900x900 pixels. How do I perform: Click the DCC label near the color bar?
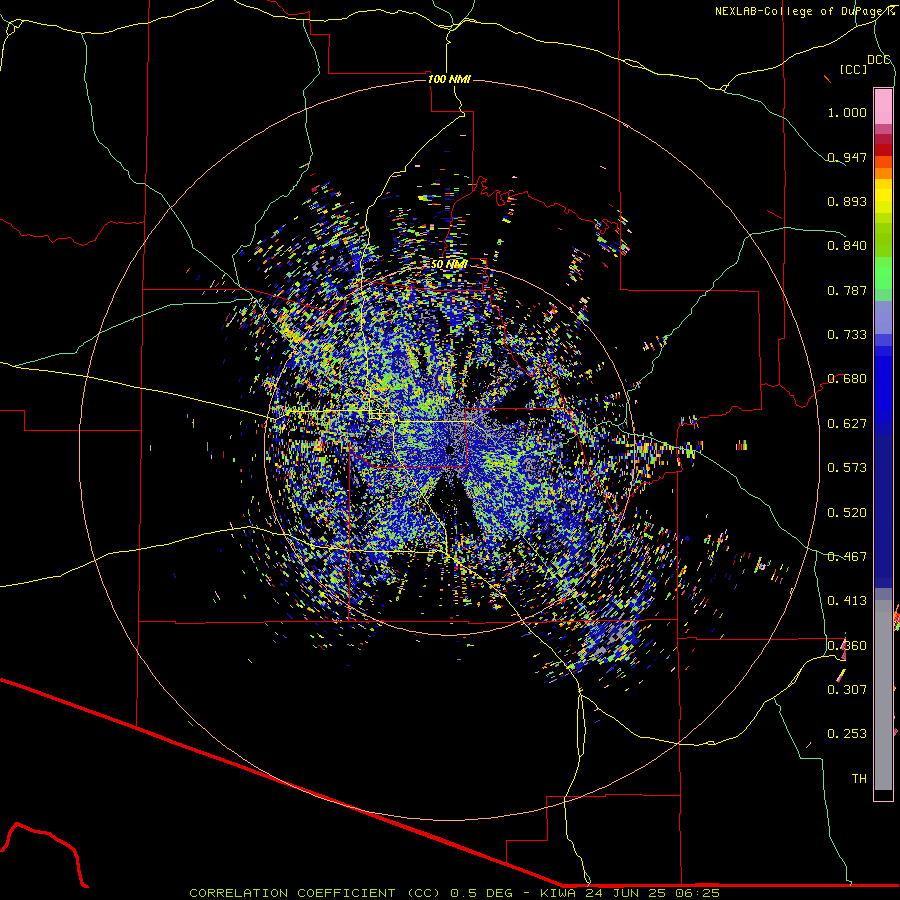pyautogui.click(x=878, y=60)
